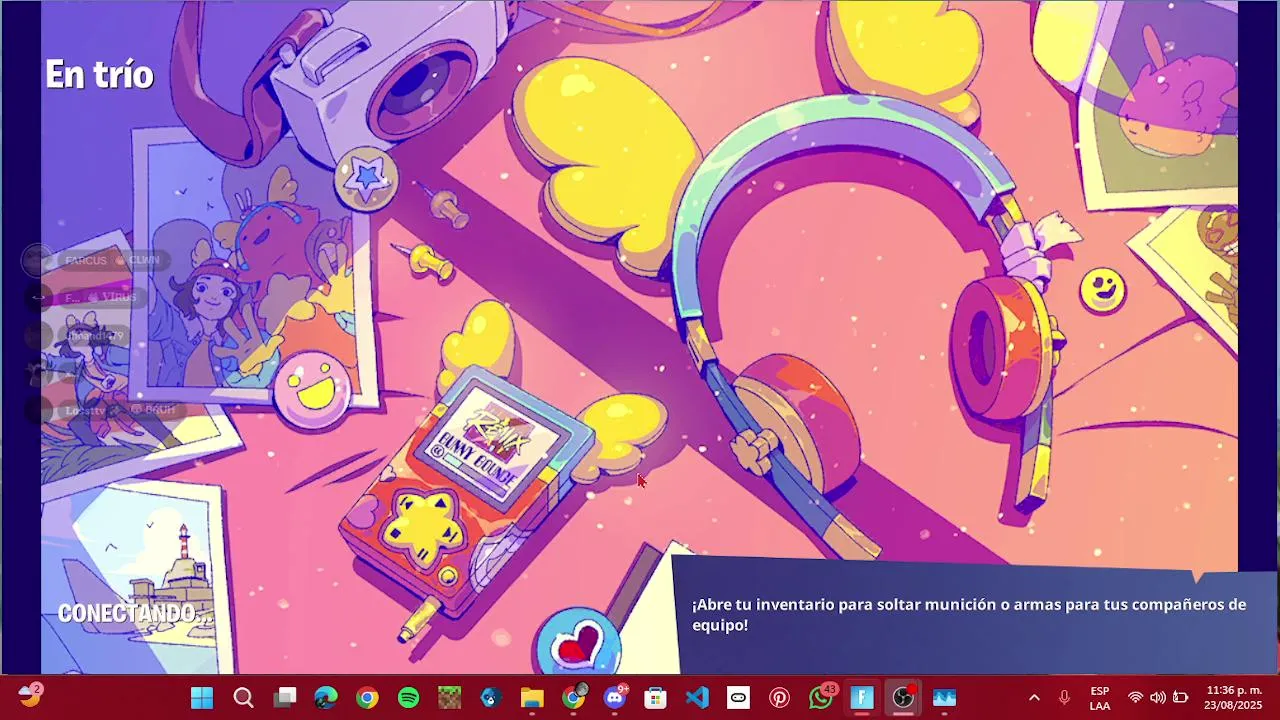
Task: Open File Explorer from the taskbar
Action: click(531, 697)
